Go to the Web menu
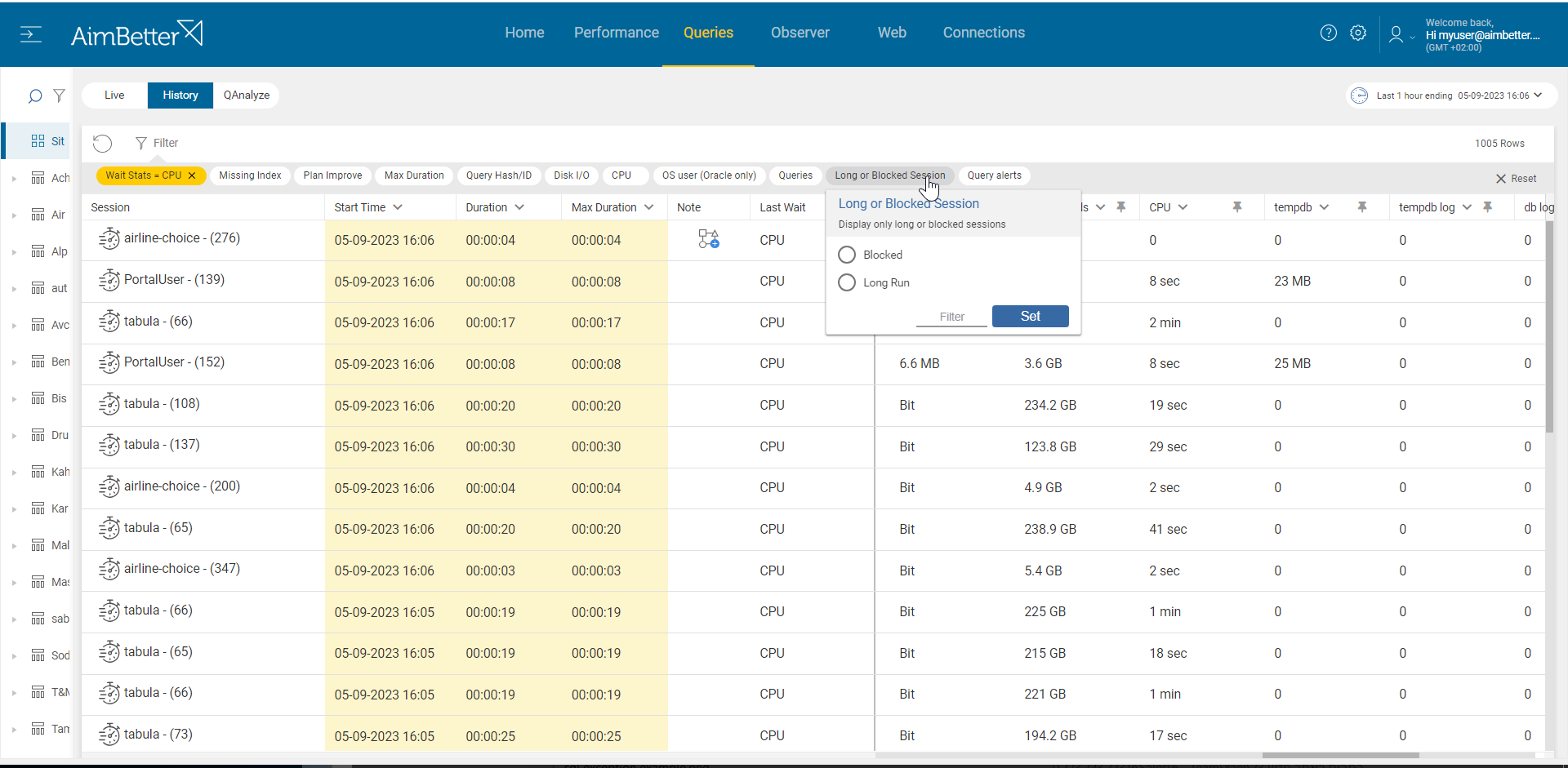This screenshot has height=768, width=1568. (x=892, y=33)
